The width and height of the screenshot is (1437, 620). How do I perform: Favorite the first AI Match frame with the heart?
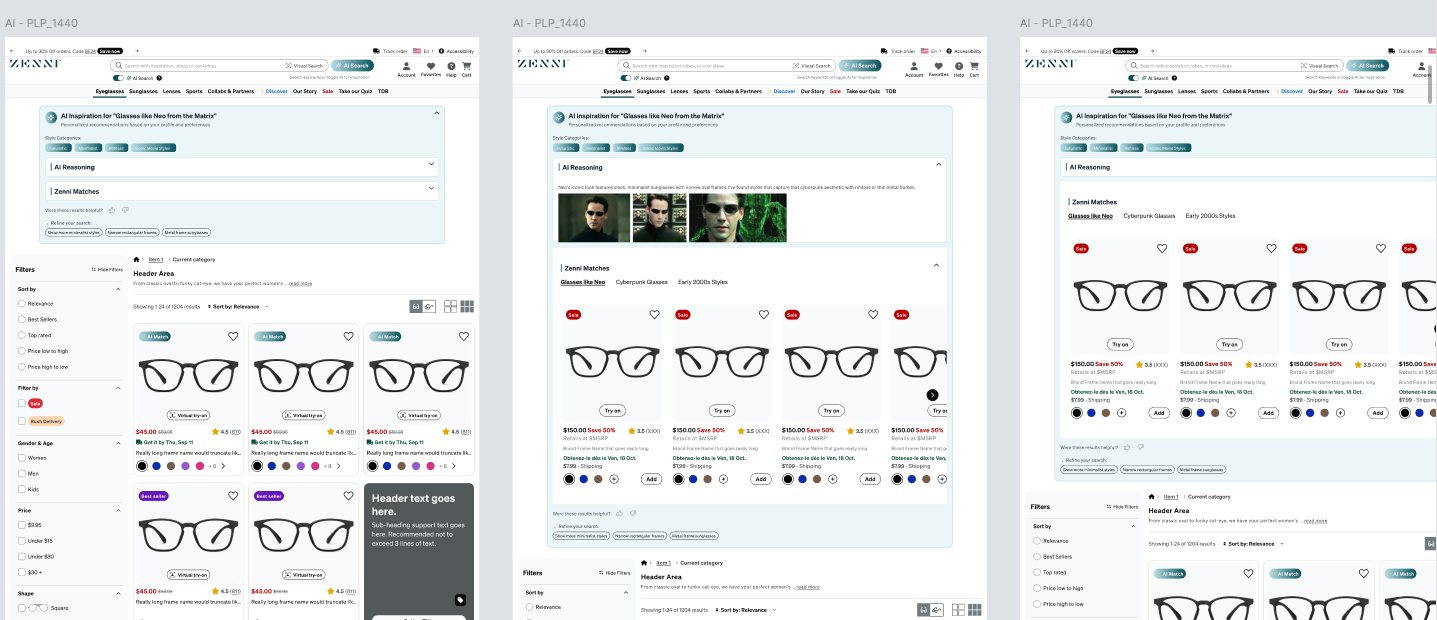pos(233,337)
